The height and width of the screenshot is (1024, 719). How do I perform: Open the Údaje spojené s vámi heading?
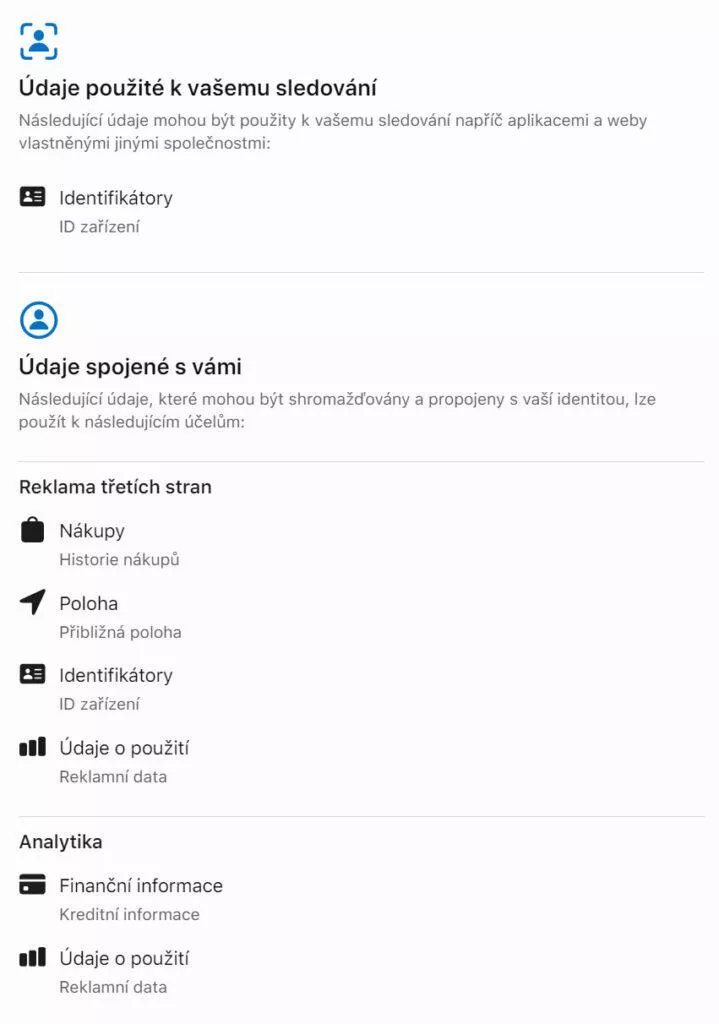(x=130, y=366)
